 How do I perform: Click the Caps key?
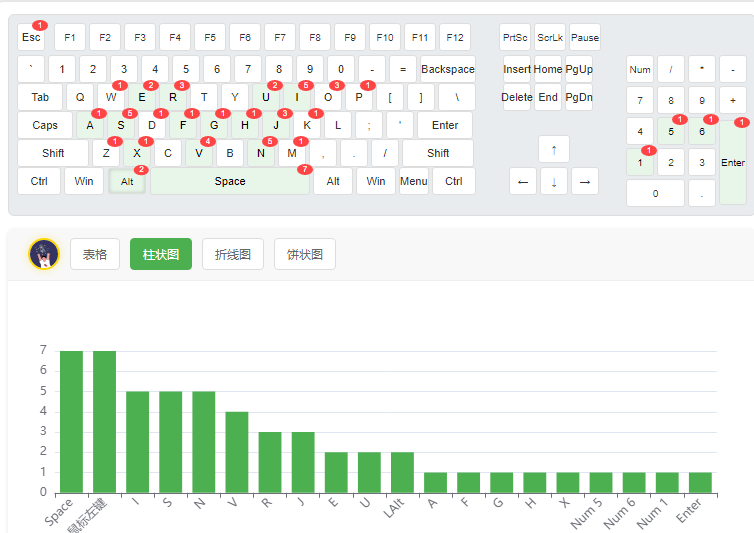[x=45, y=125]
